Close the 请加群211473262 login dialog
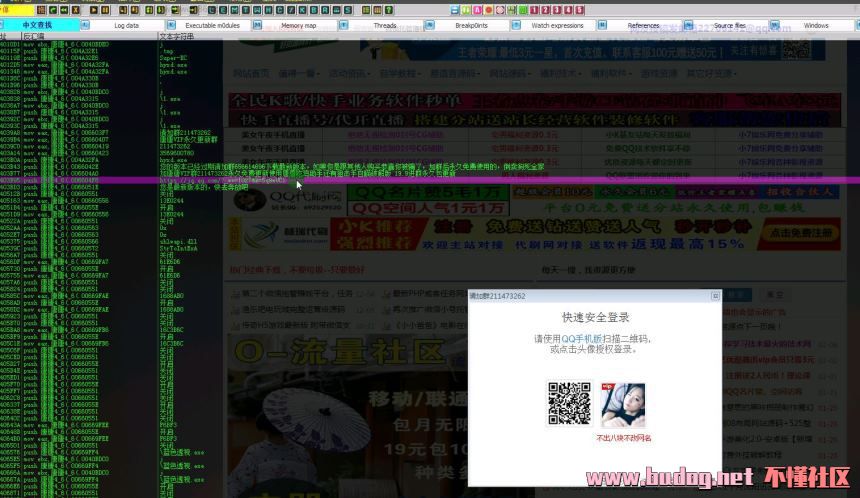The width and height of the screenshot is (860, 498). tap(715, 296)
